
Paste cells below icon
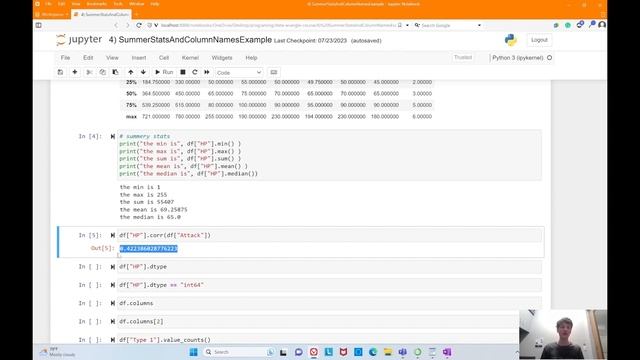116,72
